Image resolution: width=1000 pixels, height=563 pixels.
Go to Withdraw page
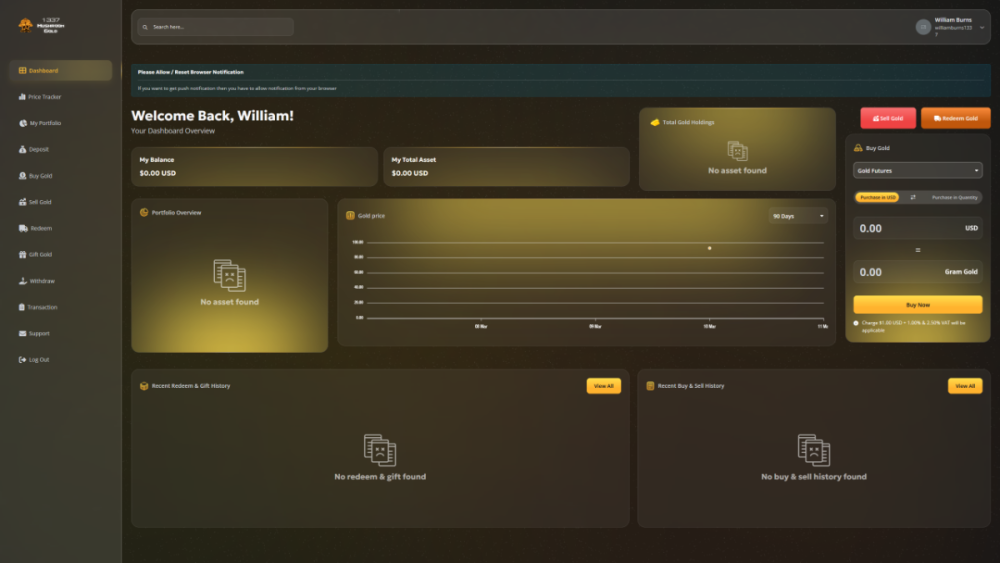pyautogui.click(x=37, y=281)
